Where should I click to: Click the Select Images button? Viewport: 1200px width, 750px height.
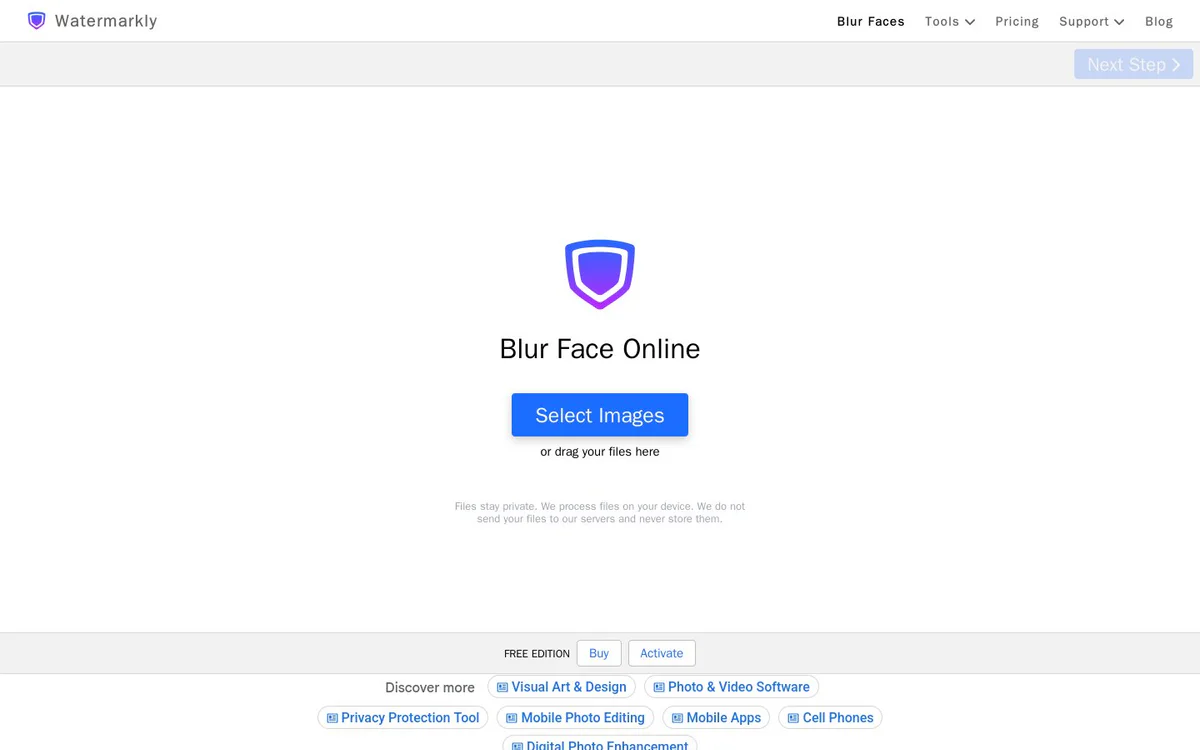pos(600,415)
